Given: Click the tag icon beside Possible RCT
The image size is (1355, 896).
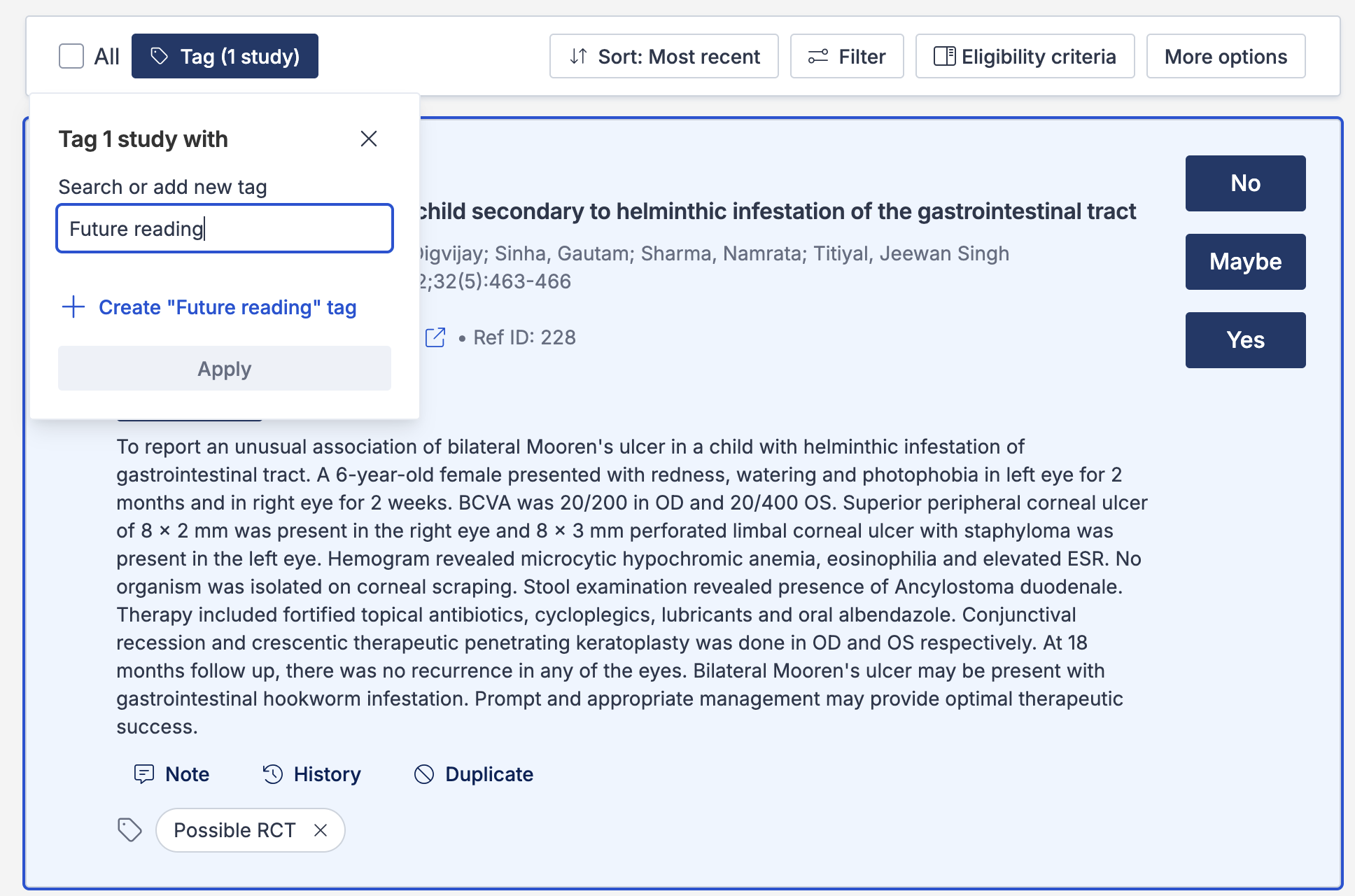Looking at the screenshot, I should pos(129,830).
